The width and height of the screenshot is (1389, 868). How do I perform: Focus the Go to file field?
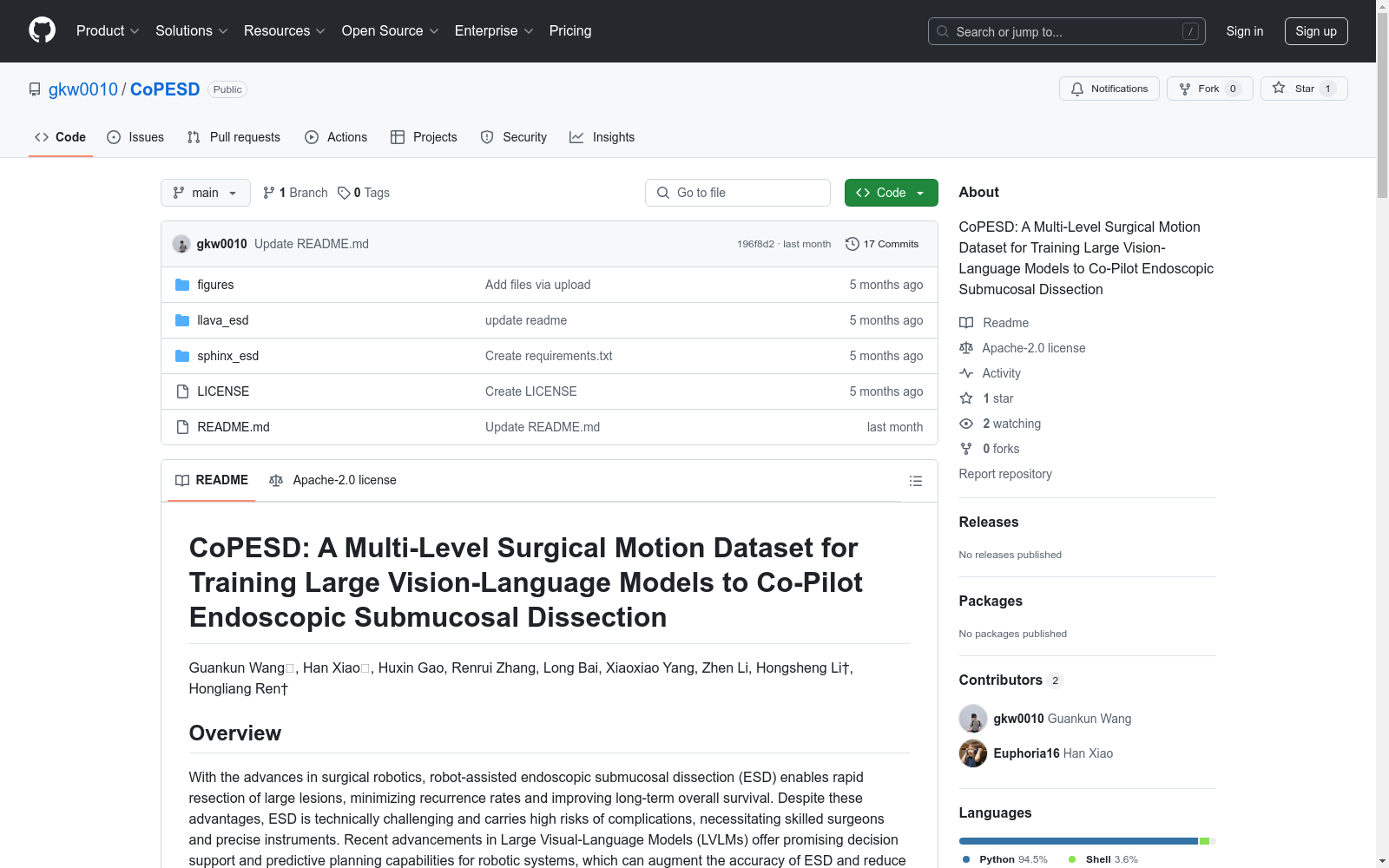738,193
